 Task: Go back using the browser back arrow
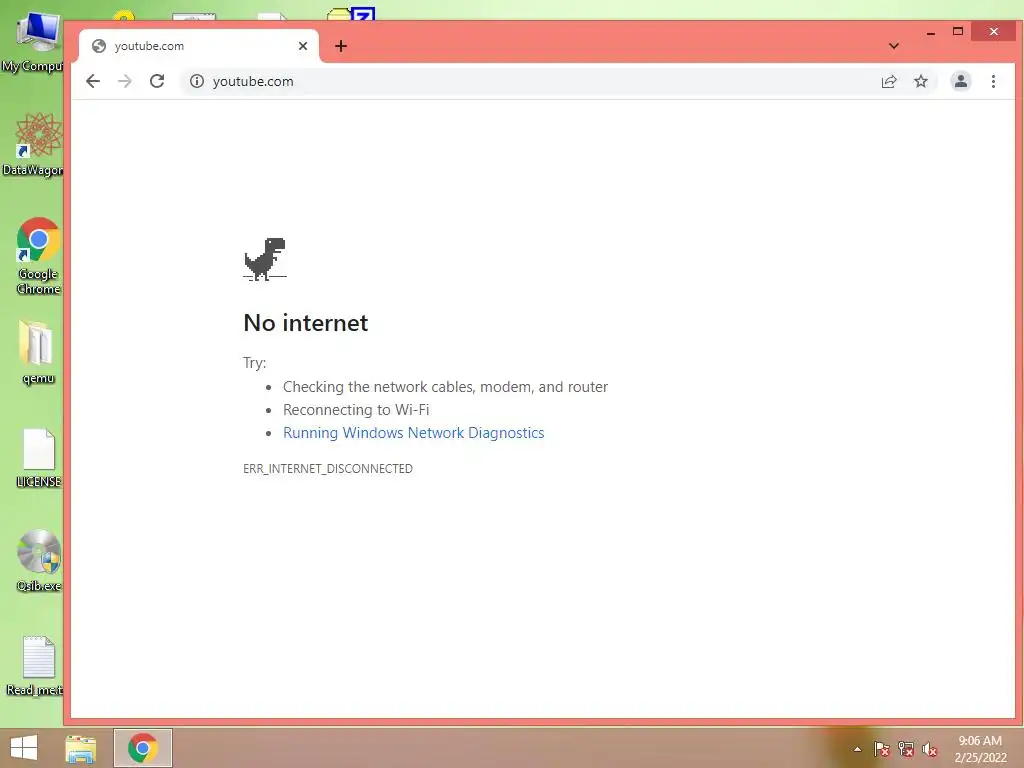(x=93, y=81)
